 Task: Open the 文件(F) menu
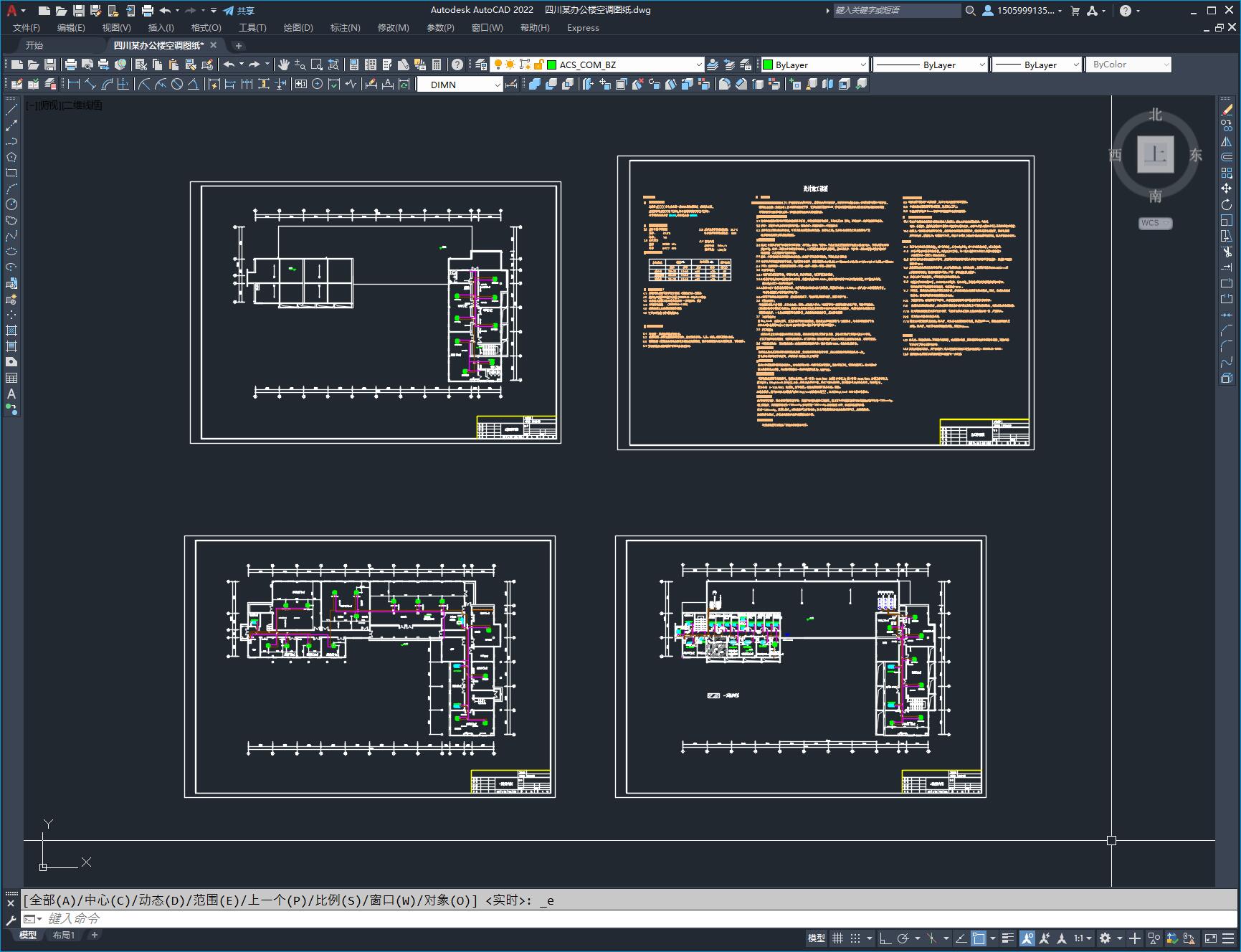(27, 28)
